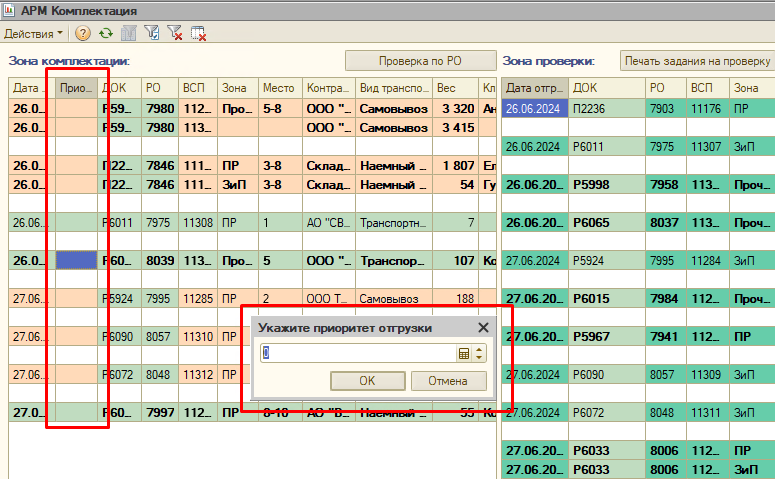
Task: Close the Укажите приоритет отгрузки dialog
Action: [x=483, y=328]
